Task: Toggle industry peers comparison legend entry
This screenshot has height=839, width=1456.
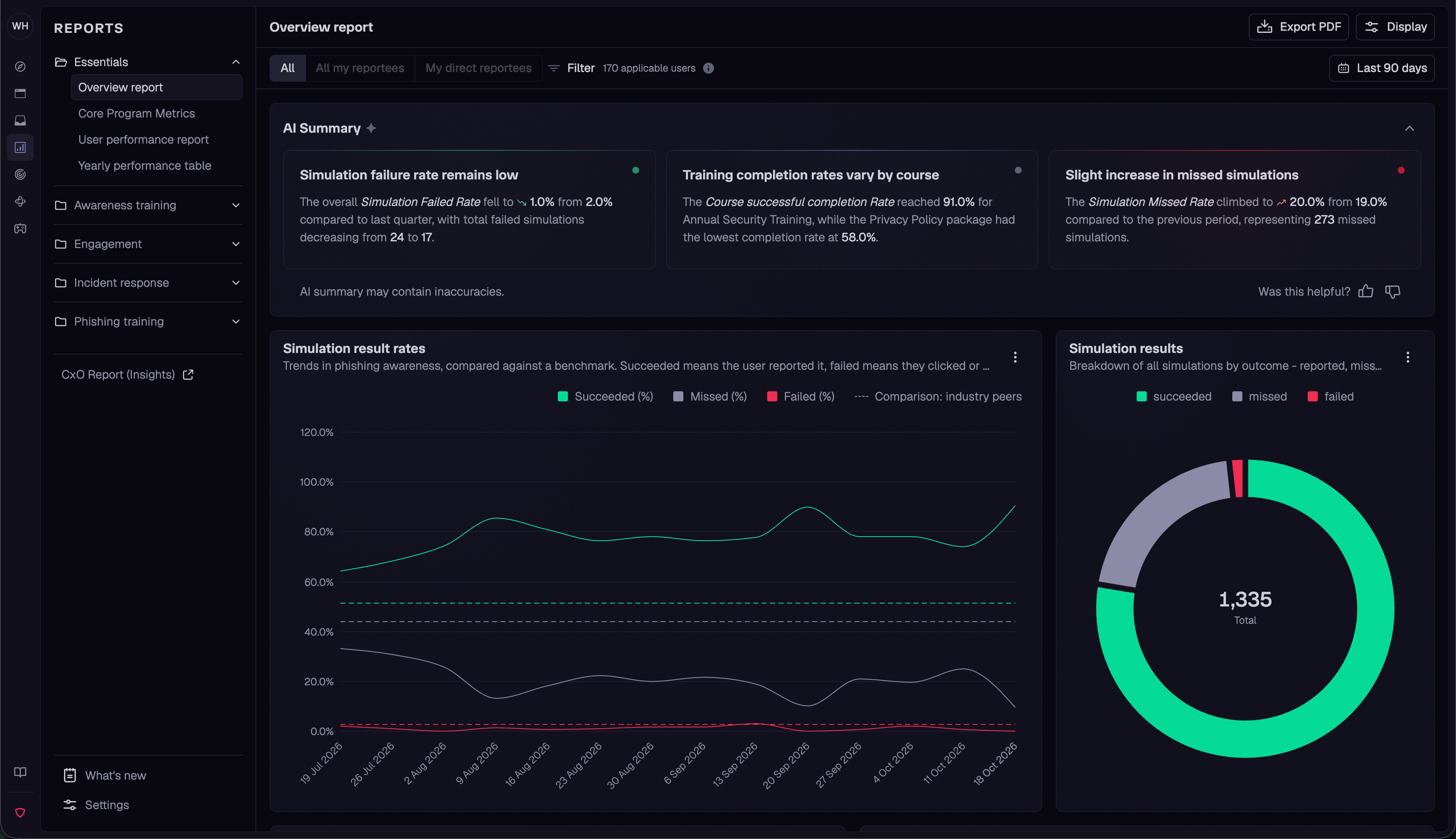Action: 938,396
